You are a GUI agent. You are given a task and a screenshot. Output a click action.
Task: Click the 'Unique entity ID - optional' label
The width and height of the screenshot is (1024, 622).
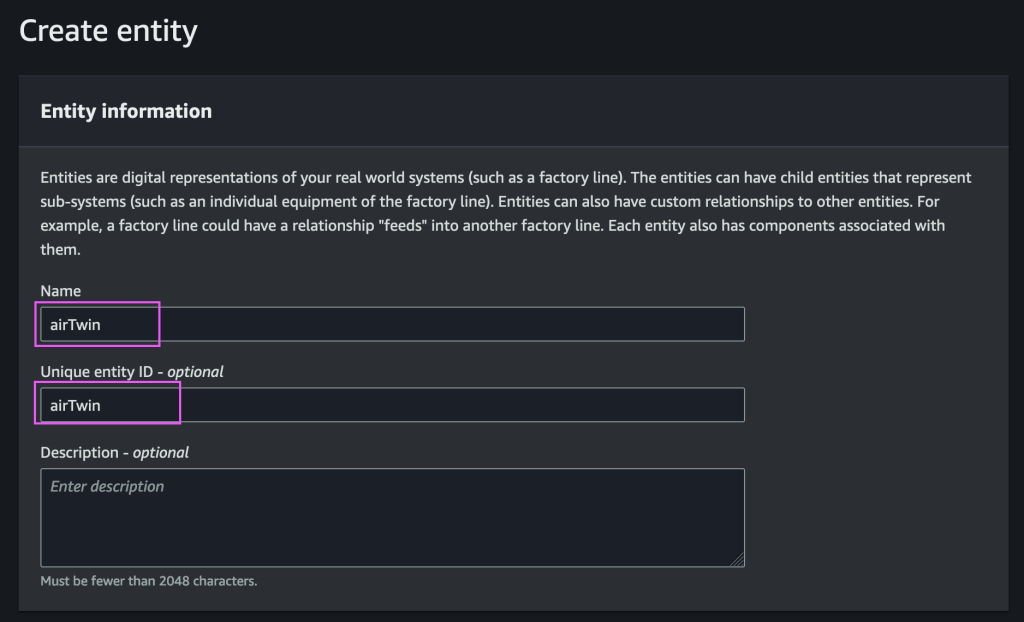(x=131, y=371)
